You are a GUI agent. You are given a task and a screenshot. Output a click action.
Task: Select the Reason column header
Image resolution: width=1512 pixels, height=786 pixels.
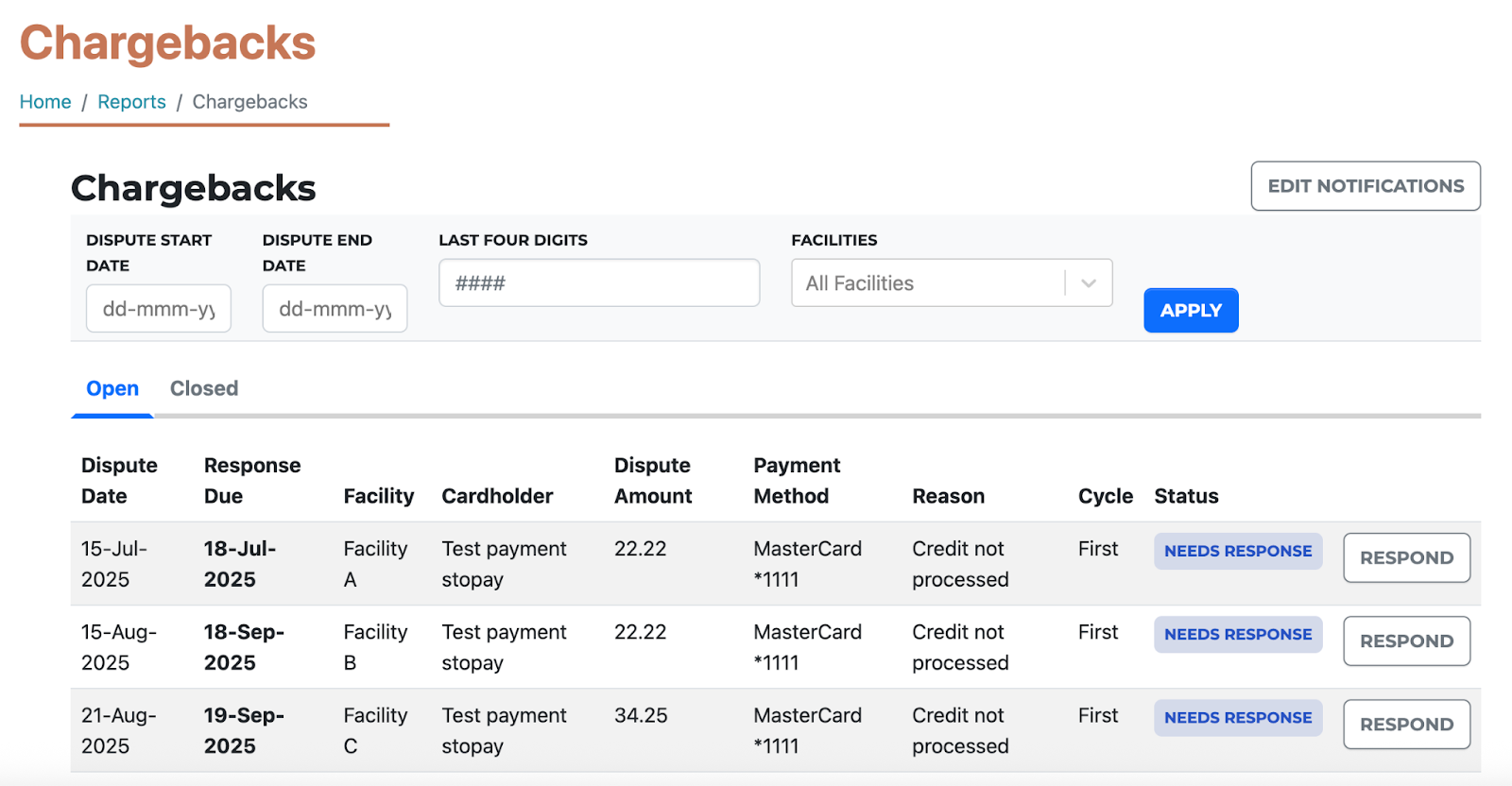point(948,496)
